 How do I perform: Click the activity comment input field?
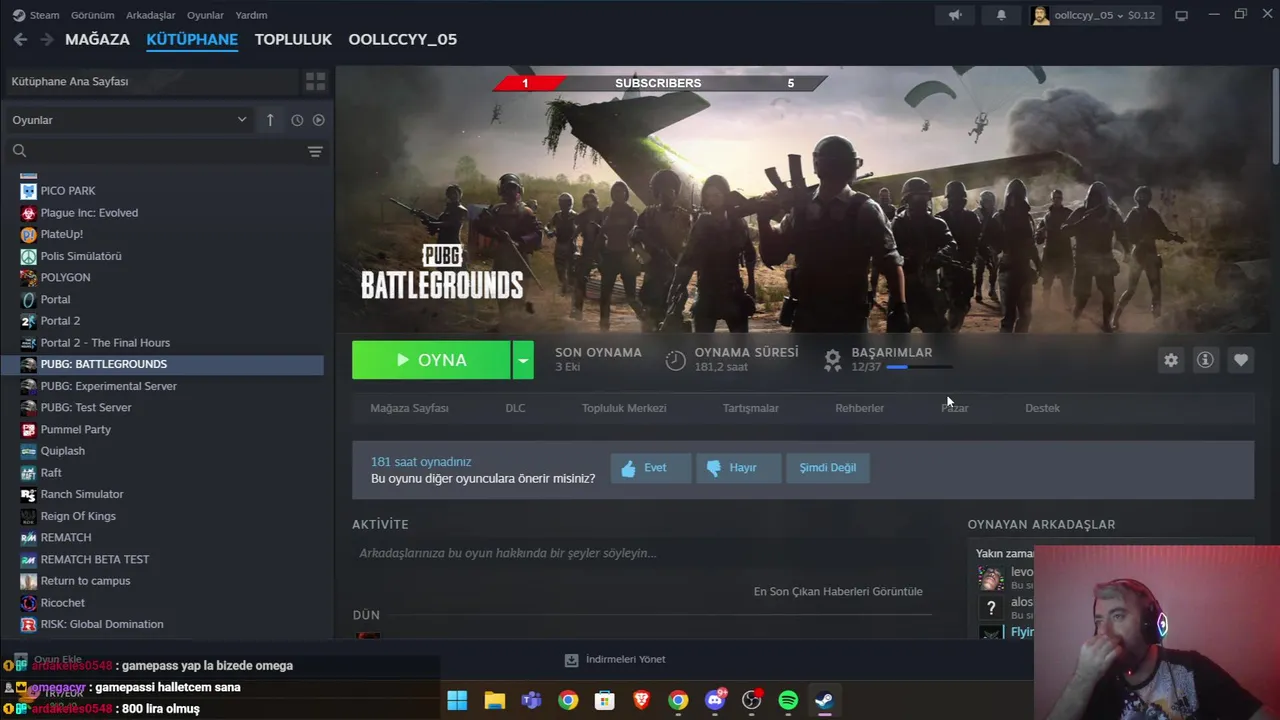click(640, 553)
